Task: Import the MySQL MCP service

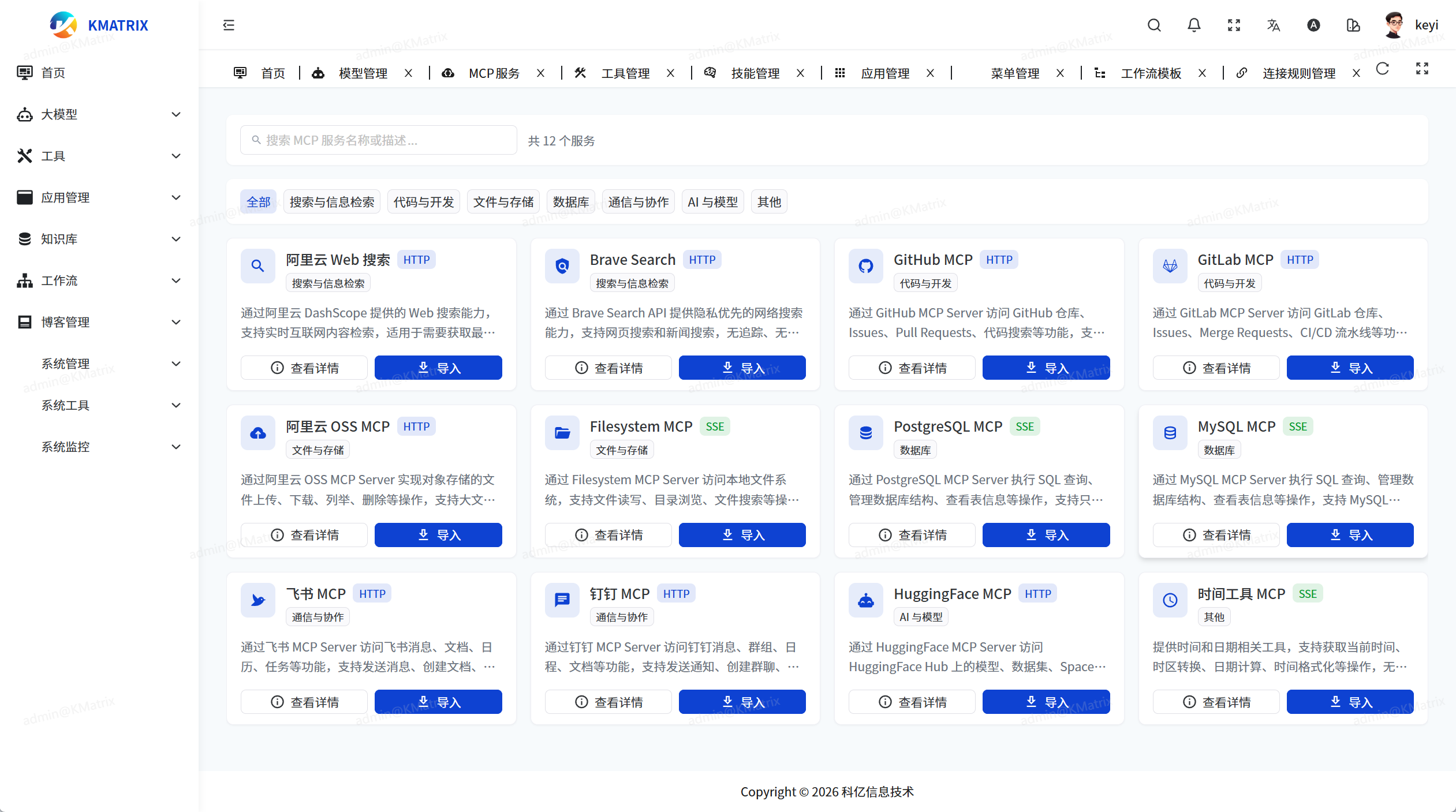Action: tap(1350, 535)
